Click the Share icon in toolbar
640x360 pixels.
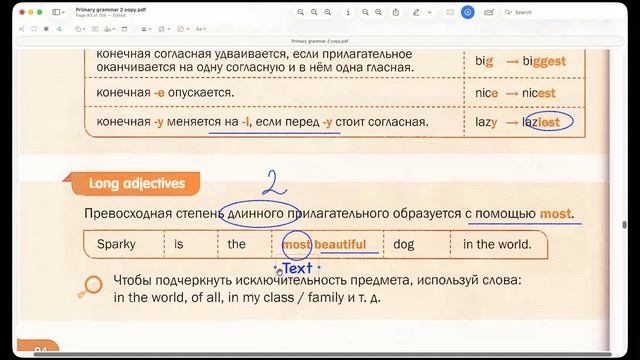396,12
